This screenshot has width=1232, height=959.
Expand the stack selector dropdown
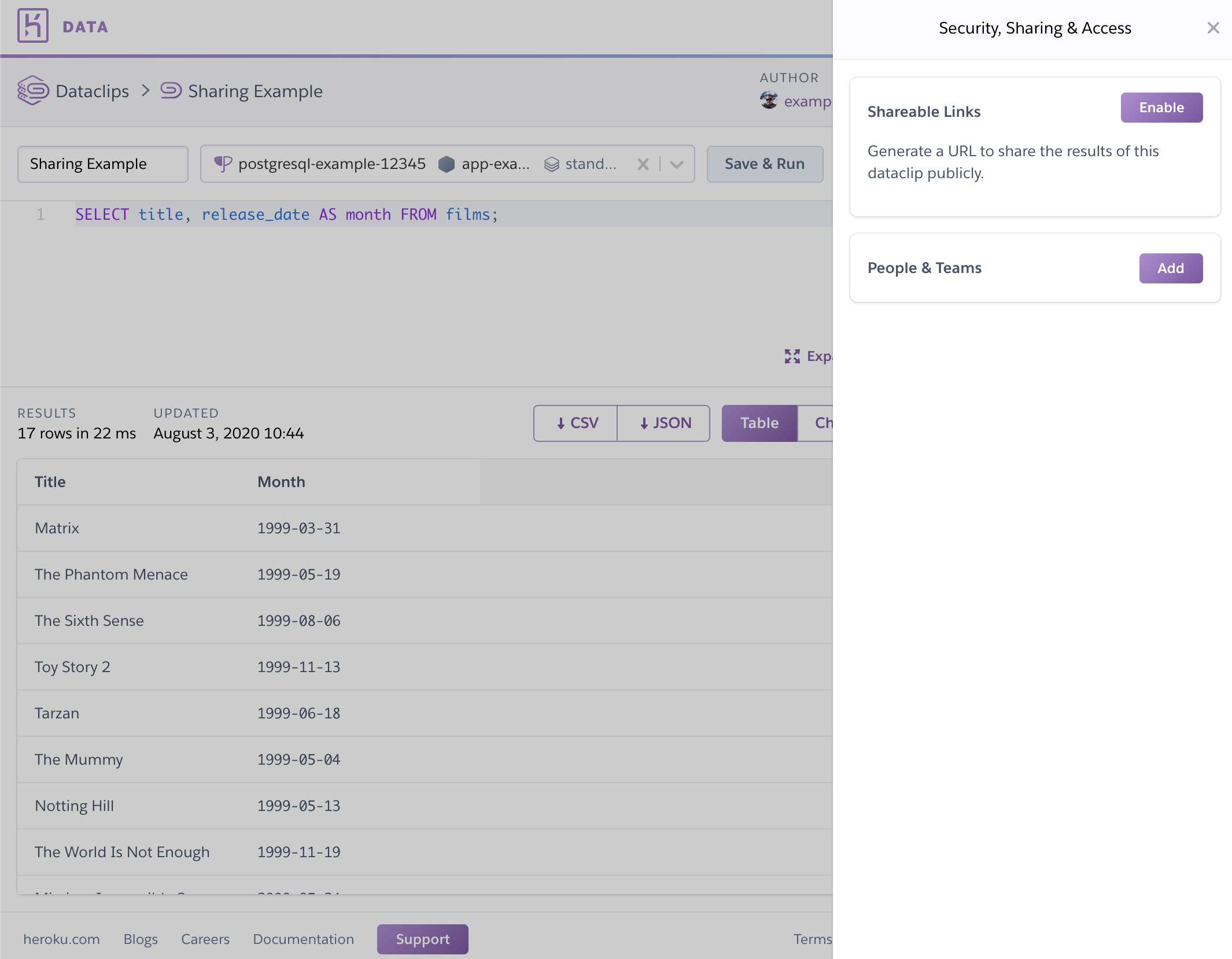(676, 163)
